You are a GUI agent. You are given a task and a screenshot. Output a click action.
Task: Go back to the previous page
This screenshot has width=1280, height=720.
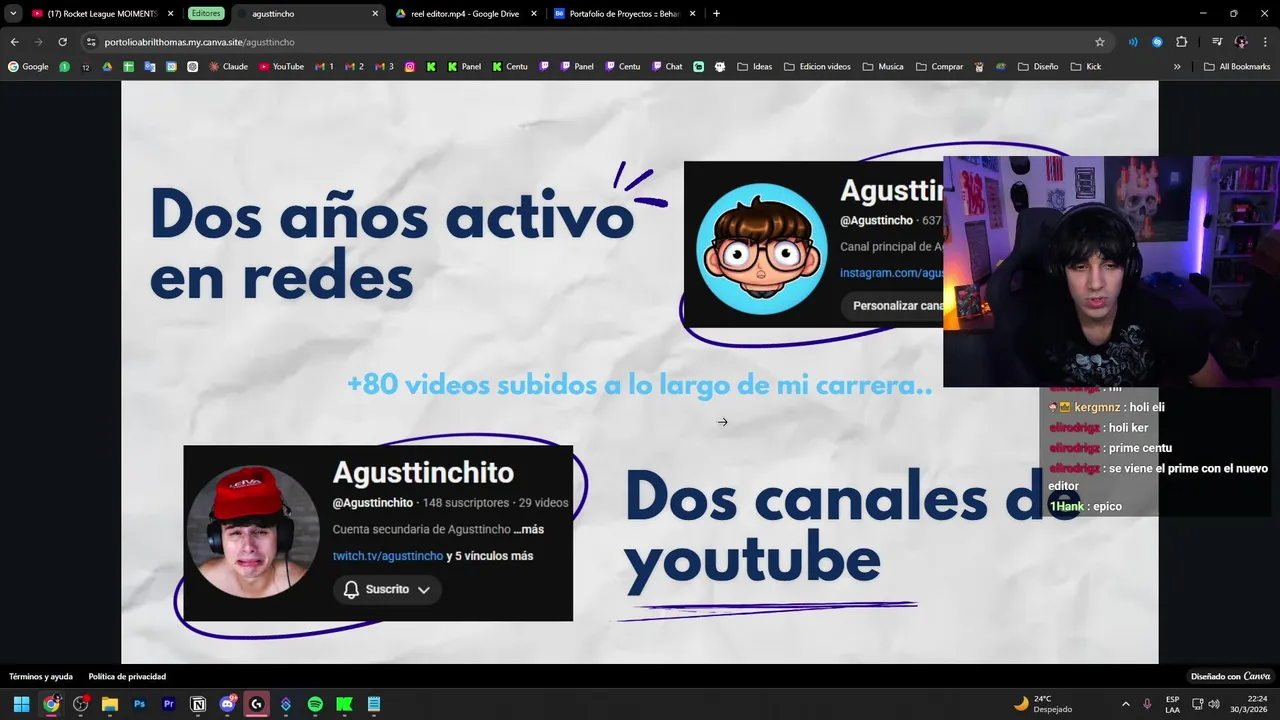(14, 42)
